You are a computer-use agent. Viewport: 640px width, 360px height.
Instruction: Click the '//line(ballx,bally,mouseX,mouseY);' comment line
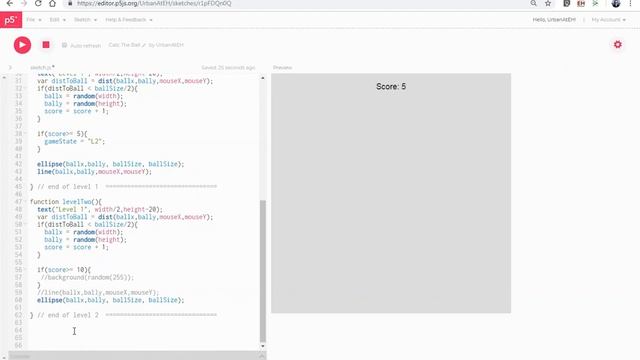[x=98, y=293]
